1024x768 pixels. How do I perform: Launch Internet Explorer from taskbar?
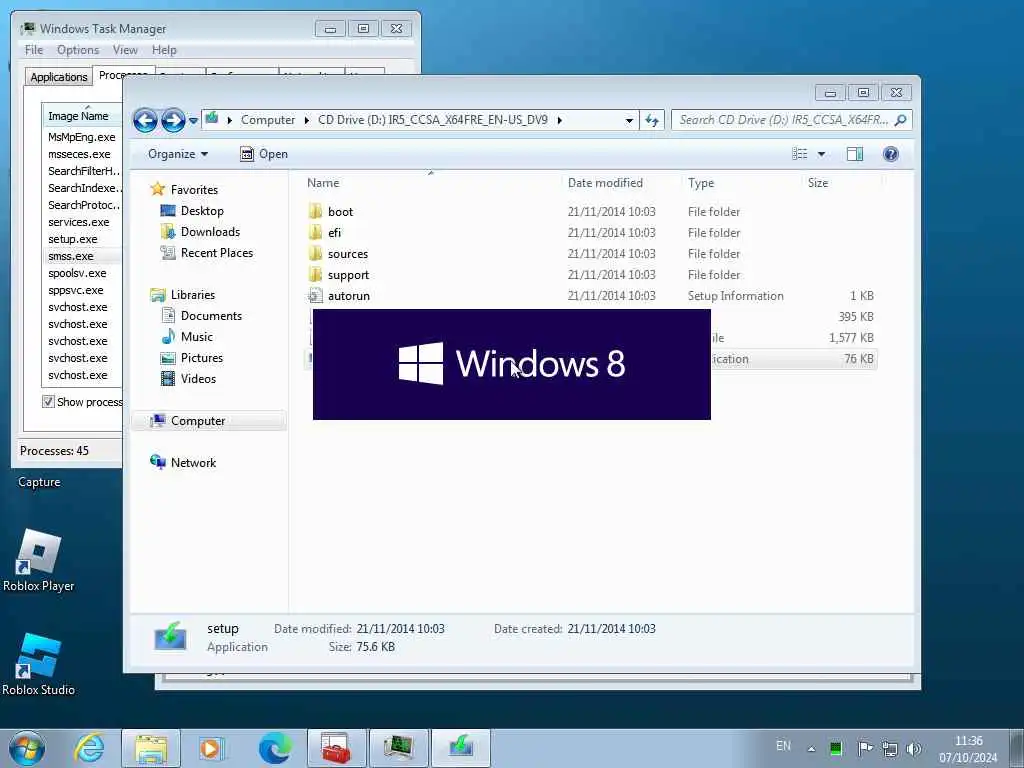click(x=89, y=748)
